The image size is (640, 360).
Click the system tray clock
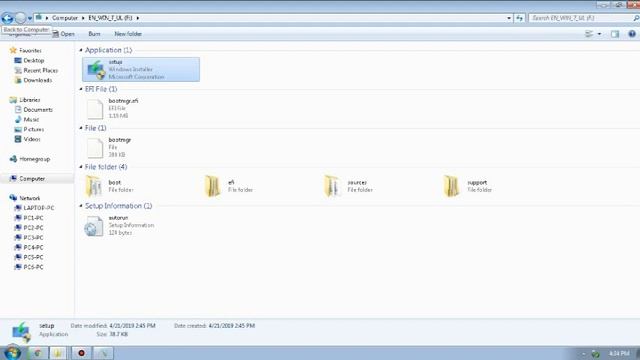619,353
